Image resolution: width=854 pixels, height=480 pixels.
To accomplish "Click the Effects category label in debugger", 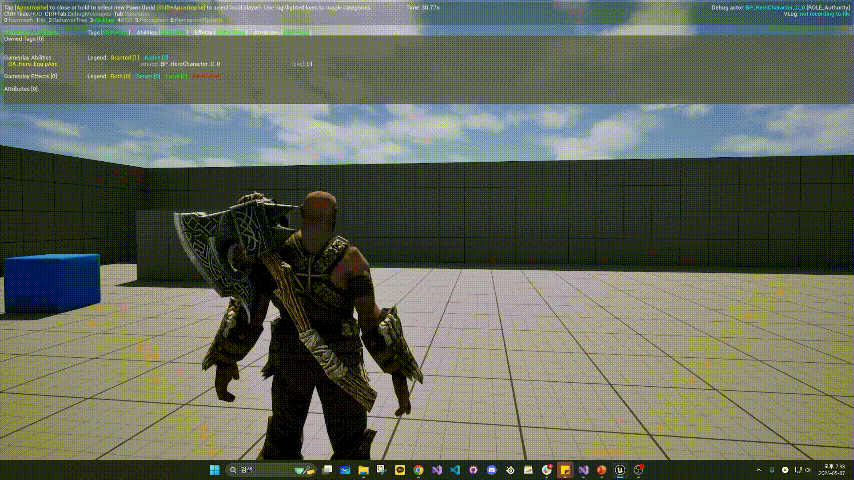I will click(203, 33).
